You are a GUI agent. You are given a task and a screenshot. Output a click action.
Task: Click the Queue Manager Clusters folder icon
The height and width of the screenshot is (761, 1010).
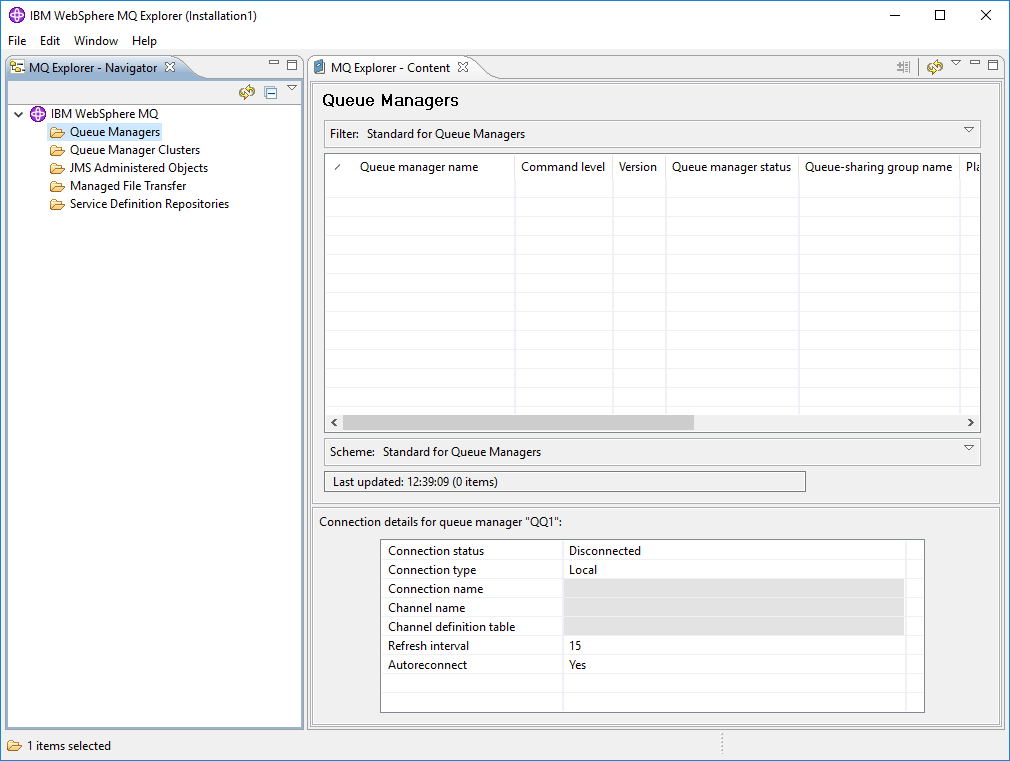[x=57, y=151]
